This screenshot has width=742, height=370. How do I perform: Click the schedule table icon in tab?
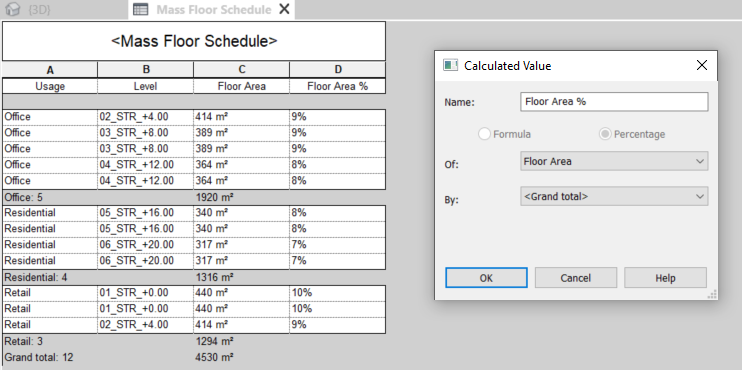[x=141, y=9]
